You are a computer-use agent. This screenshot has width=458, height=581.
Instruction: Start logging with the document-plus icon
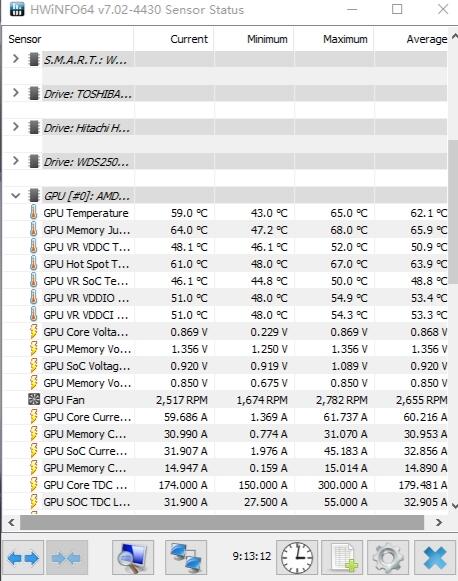point(342,558)
